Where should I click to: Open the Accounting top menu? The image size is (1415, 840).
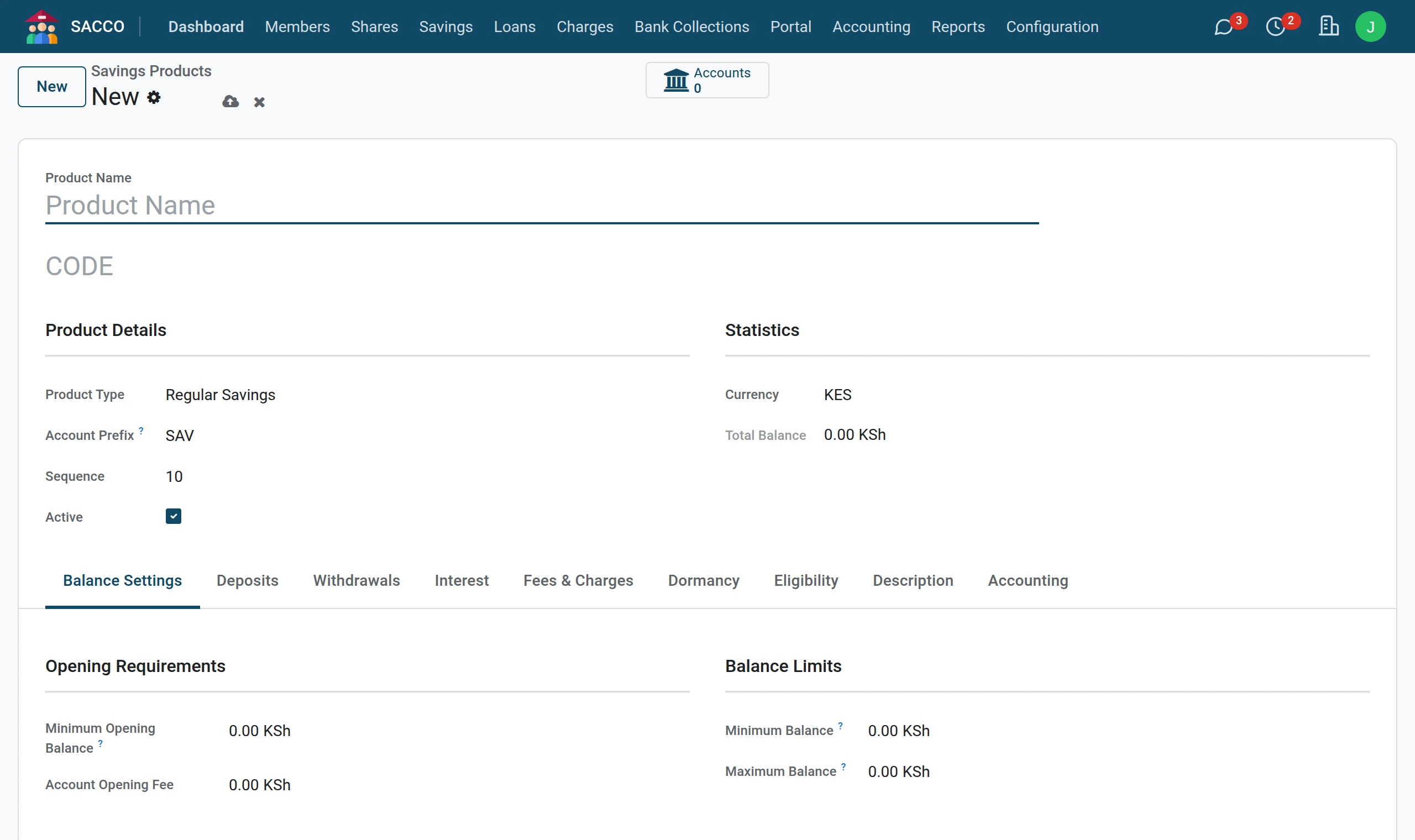871,27
